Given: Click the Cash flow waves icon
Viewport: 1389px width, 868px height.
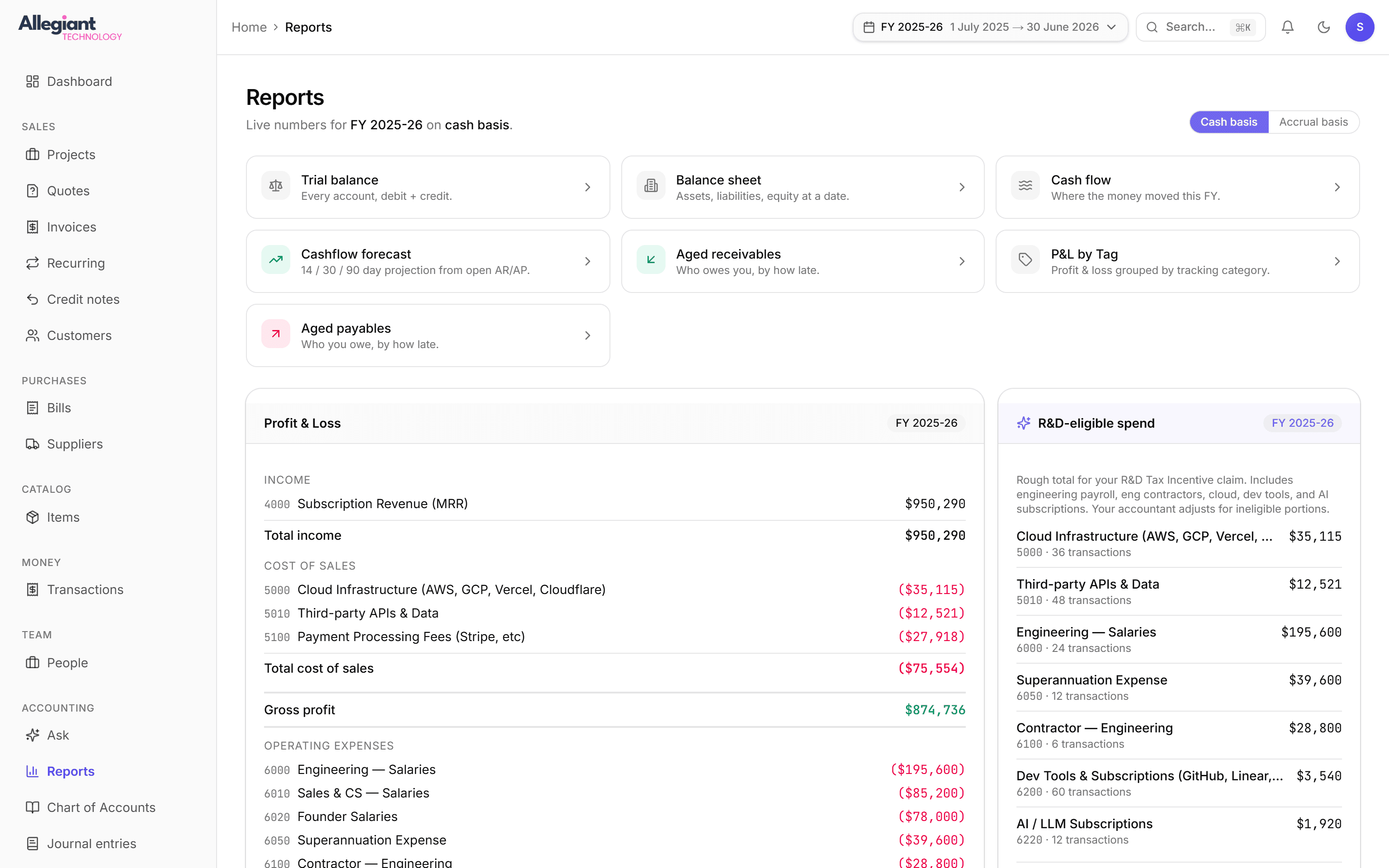Looking at the screenshot, I should click(1025, 185).
